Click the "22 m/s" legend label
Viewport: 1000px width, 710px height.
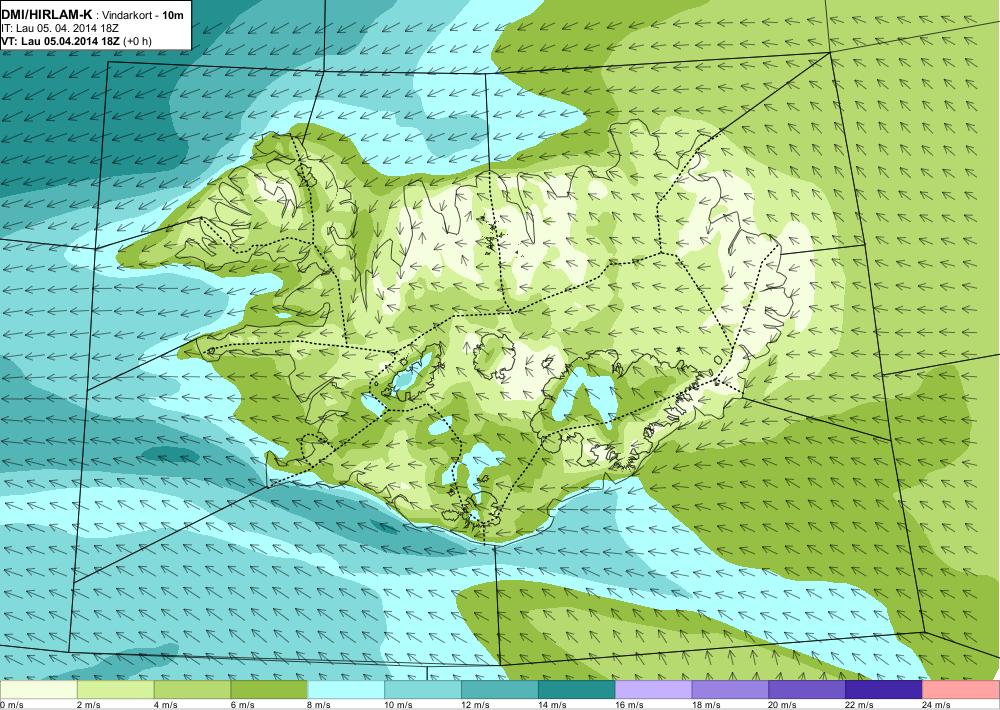(x=860, y=705)
